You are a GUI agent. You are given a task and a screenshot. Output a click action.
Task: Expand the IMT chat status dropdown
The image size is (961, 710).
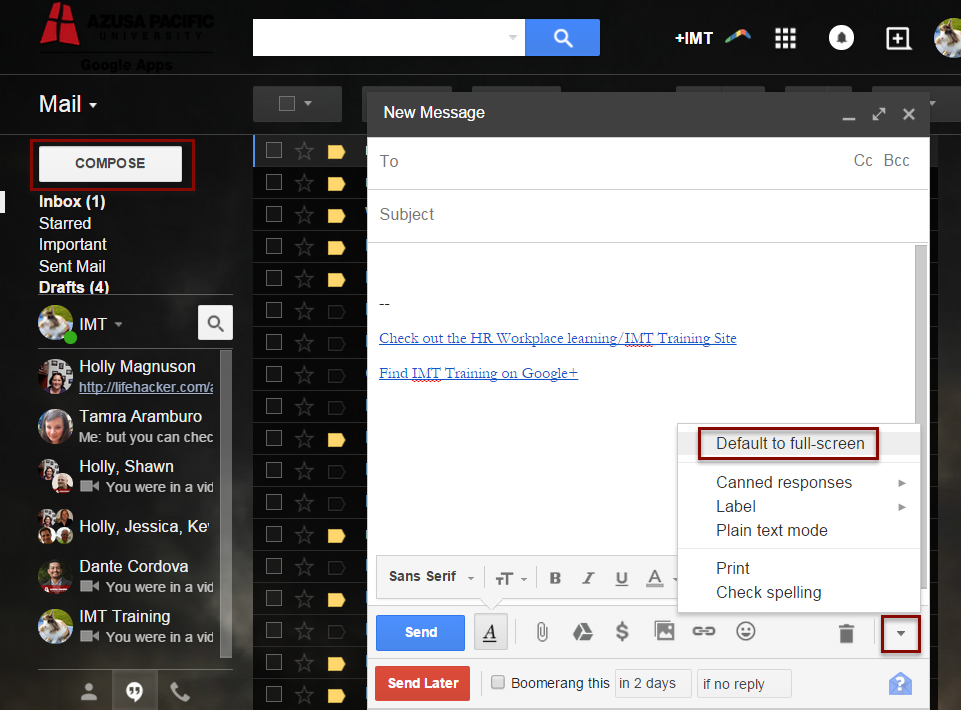[118, 324]
